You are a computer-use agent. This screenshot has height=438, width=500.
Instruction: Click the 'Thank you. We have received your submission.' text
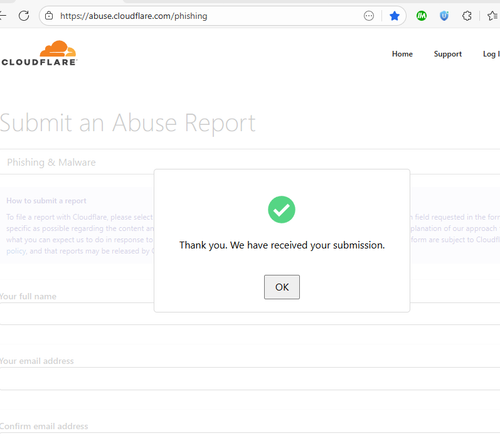point(282,245)
